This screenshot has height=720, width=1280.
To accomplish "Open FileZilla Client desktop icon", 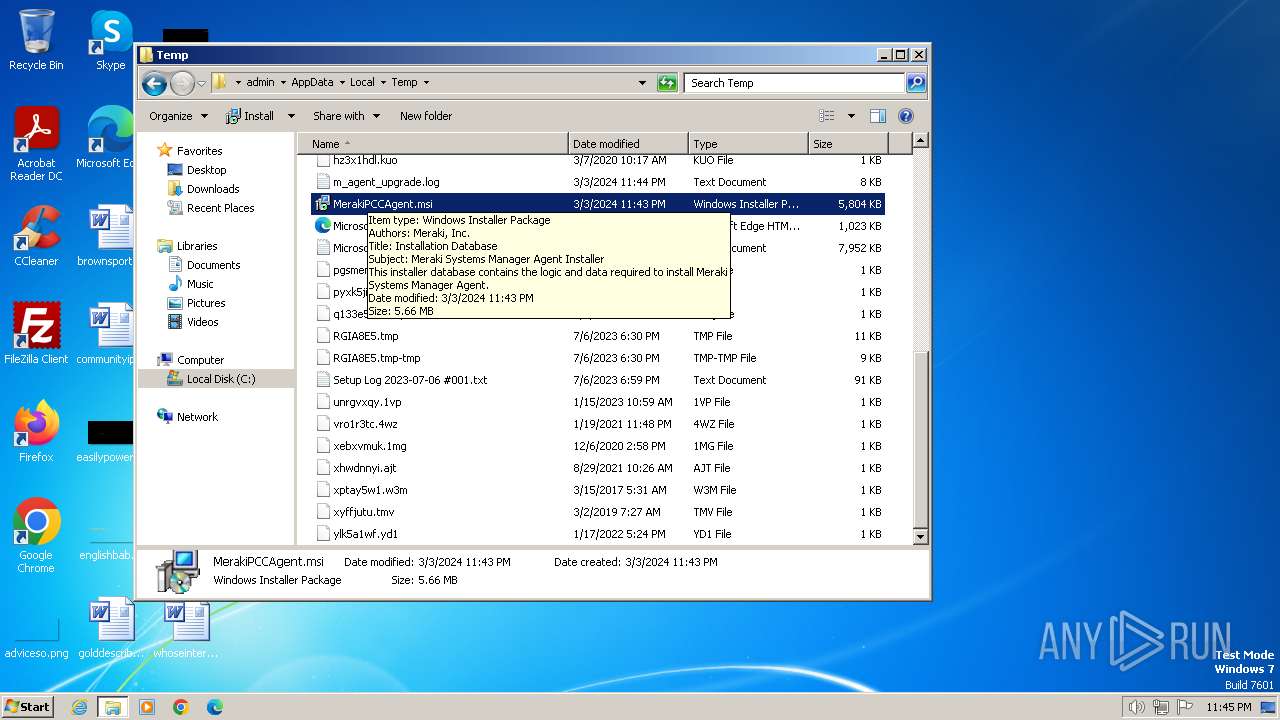I will tap(36, 333).
